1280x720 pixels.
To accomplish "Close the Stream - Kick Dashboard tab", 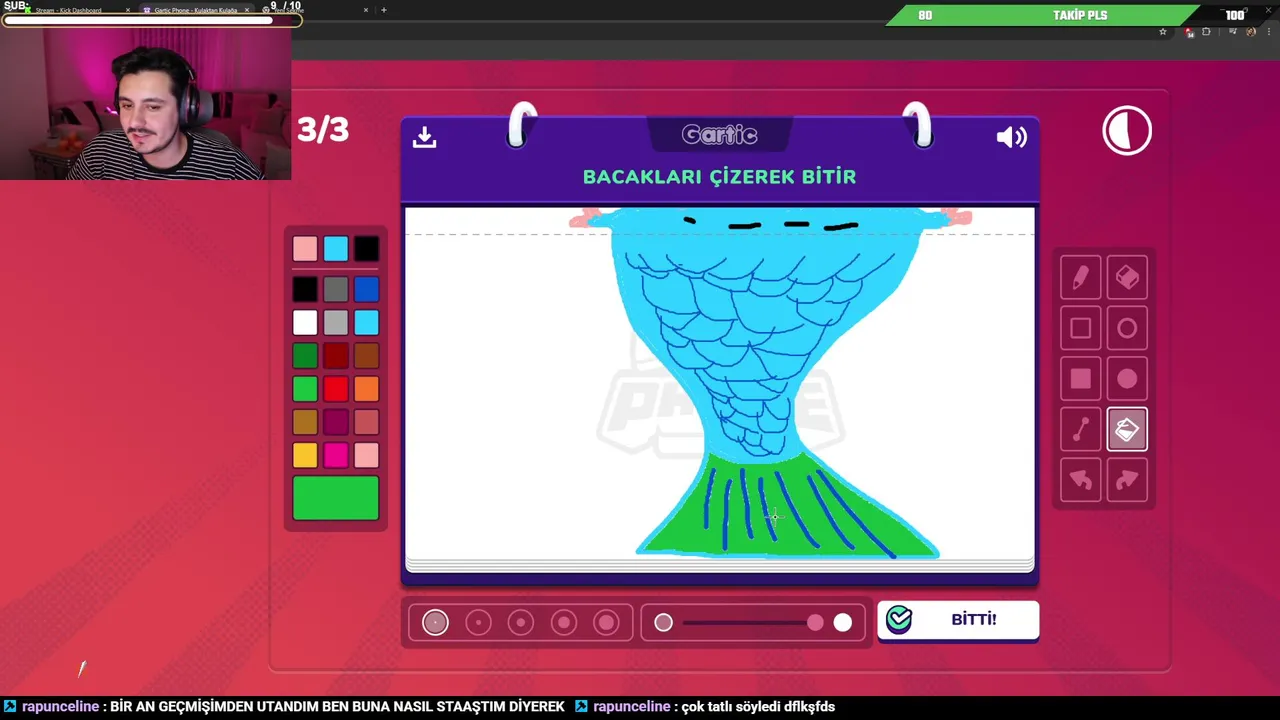I will [x=127, y=10].
